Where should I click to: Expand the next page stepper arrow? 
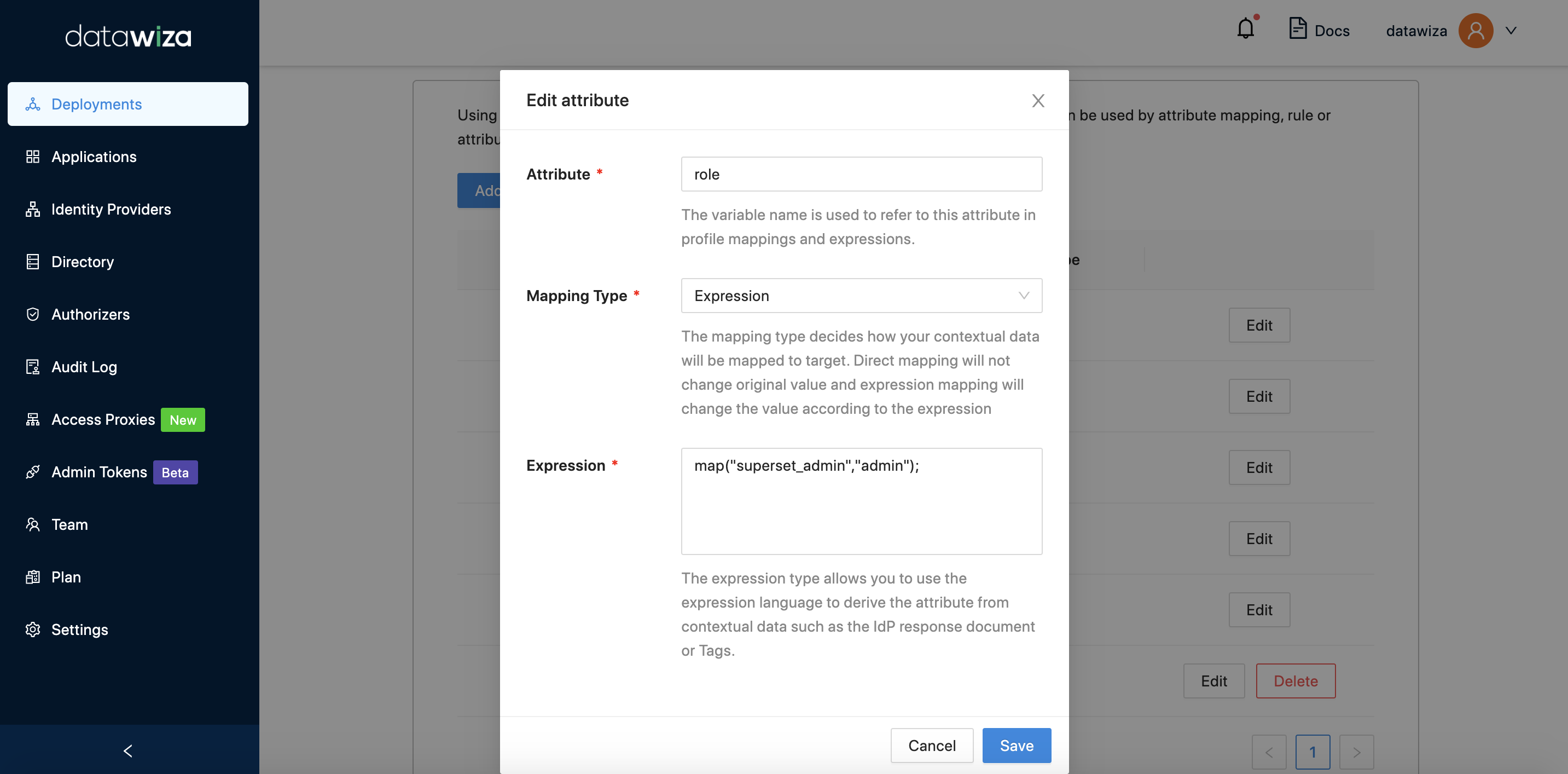tap(1357, 751)
